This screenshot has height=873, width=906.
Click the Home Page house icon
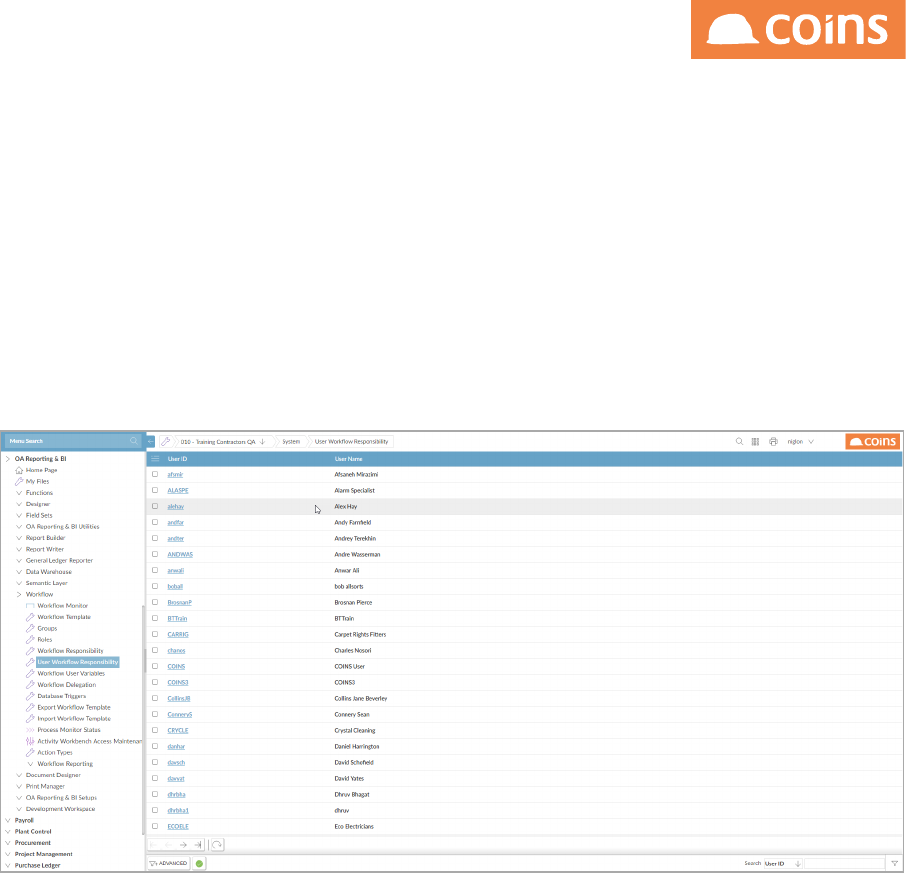click(19, 470)
